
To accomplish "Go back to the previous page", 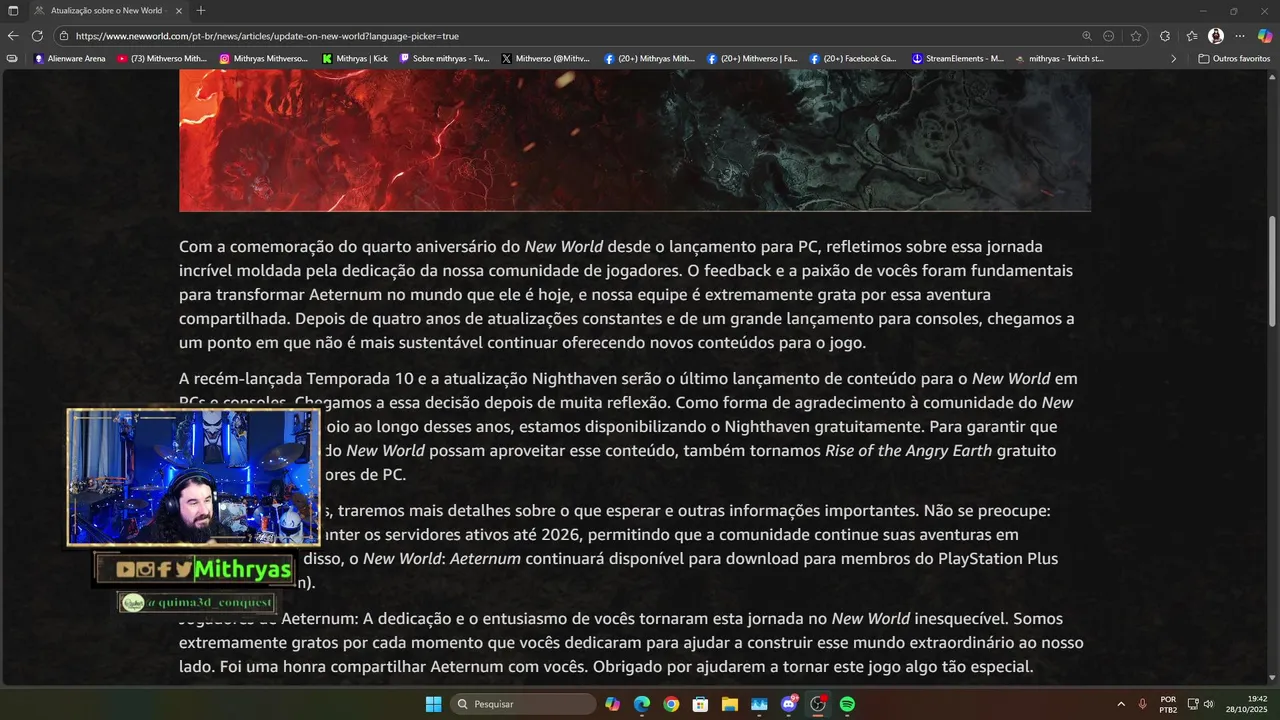I will coord(13,36).
